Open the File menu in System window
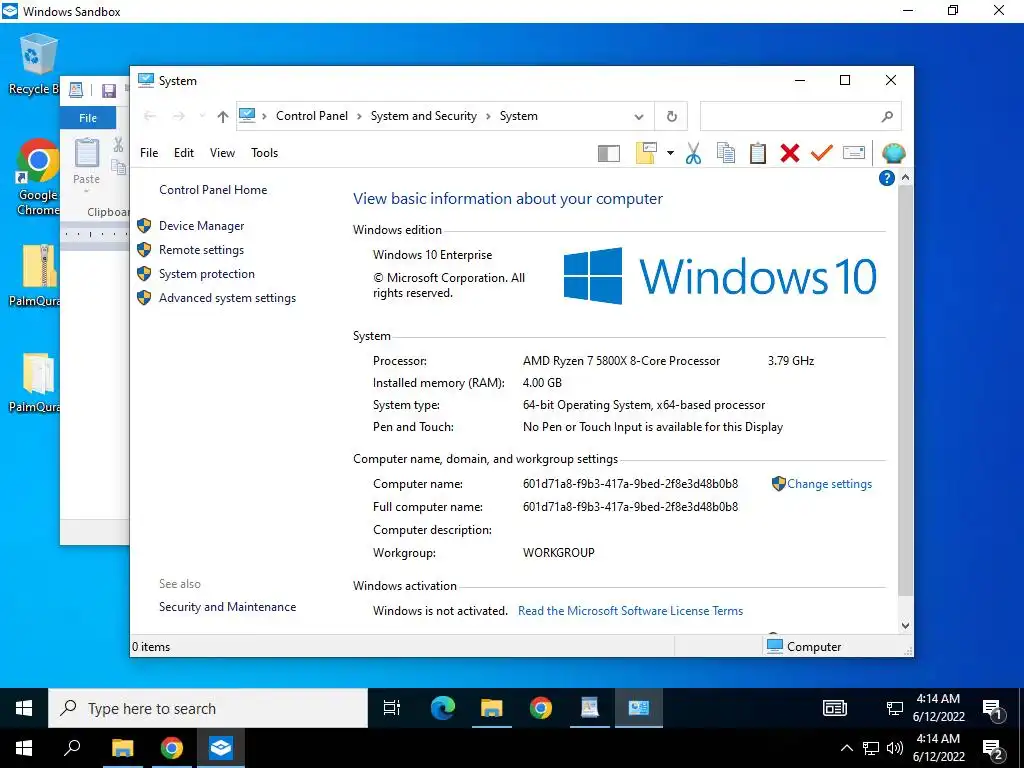1024x768 pixels. [x=149, y=153]
